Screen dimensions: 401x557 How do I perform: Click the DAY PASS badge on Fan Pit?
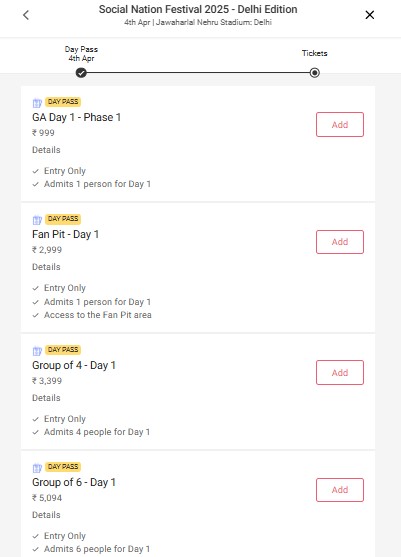(63, 219)
